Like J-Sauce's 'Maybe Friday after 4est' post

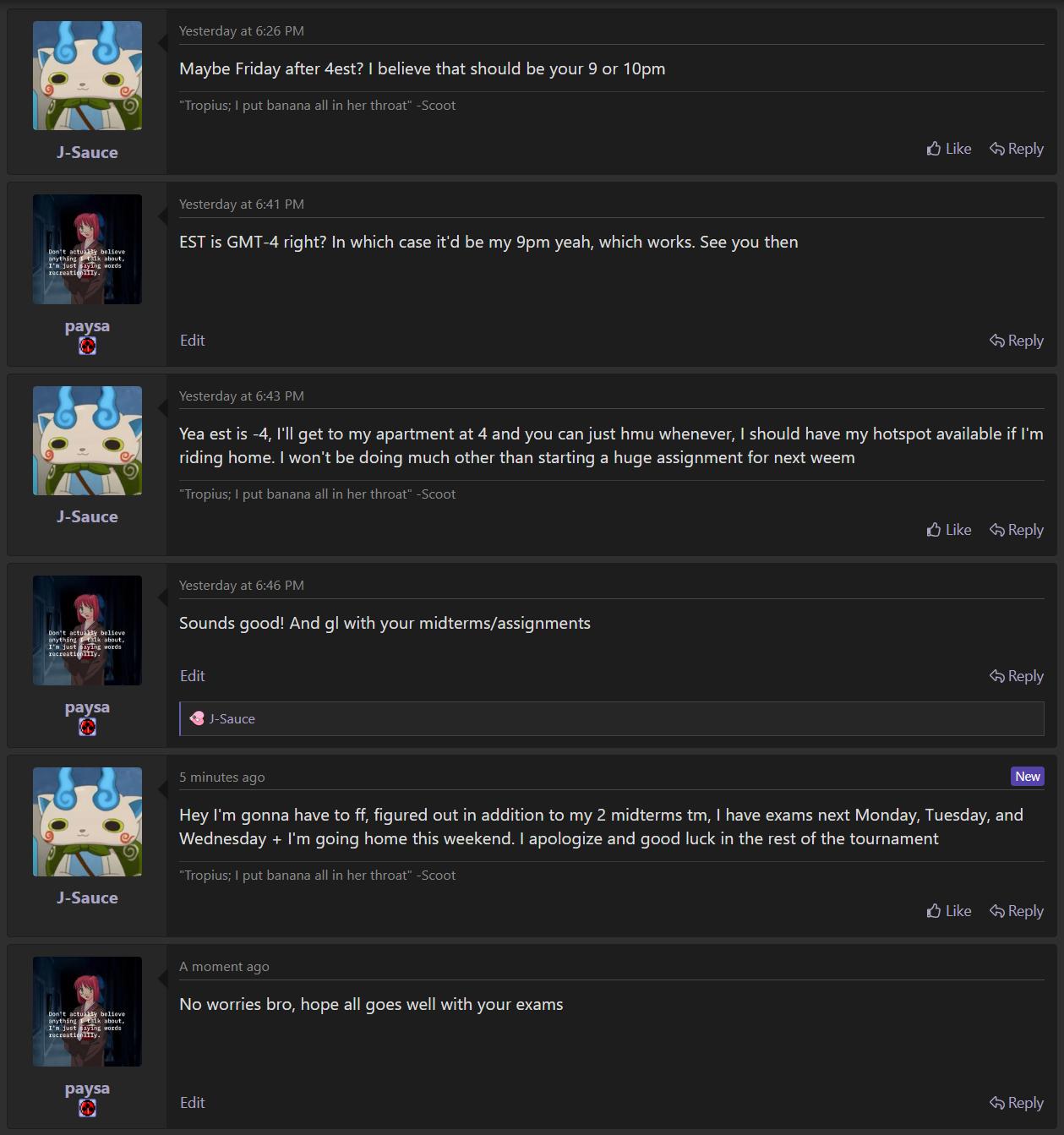click(x=949, y=149)
